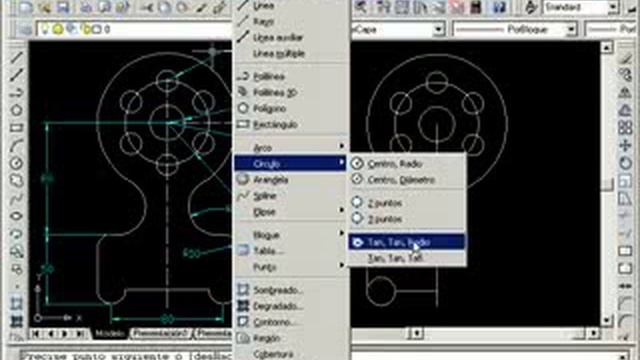Screen dimensions: 640x360
Task: Toggle layer 0 lock icon
Action: pyautogui.click(x=86, y=29)
